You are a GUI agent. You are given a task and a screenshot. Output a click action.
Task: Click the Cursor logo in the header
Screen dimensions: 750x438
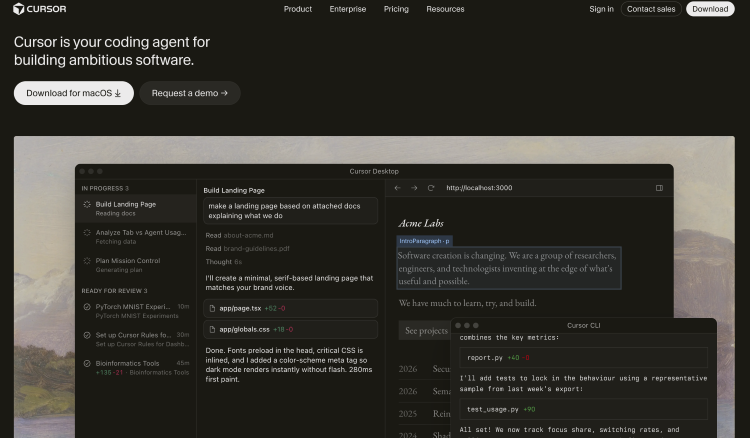click(40, 9)
